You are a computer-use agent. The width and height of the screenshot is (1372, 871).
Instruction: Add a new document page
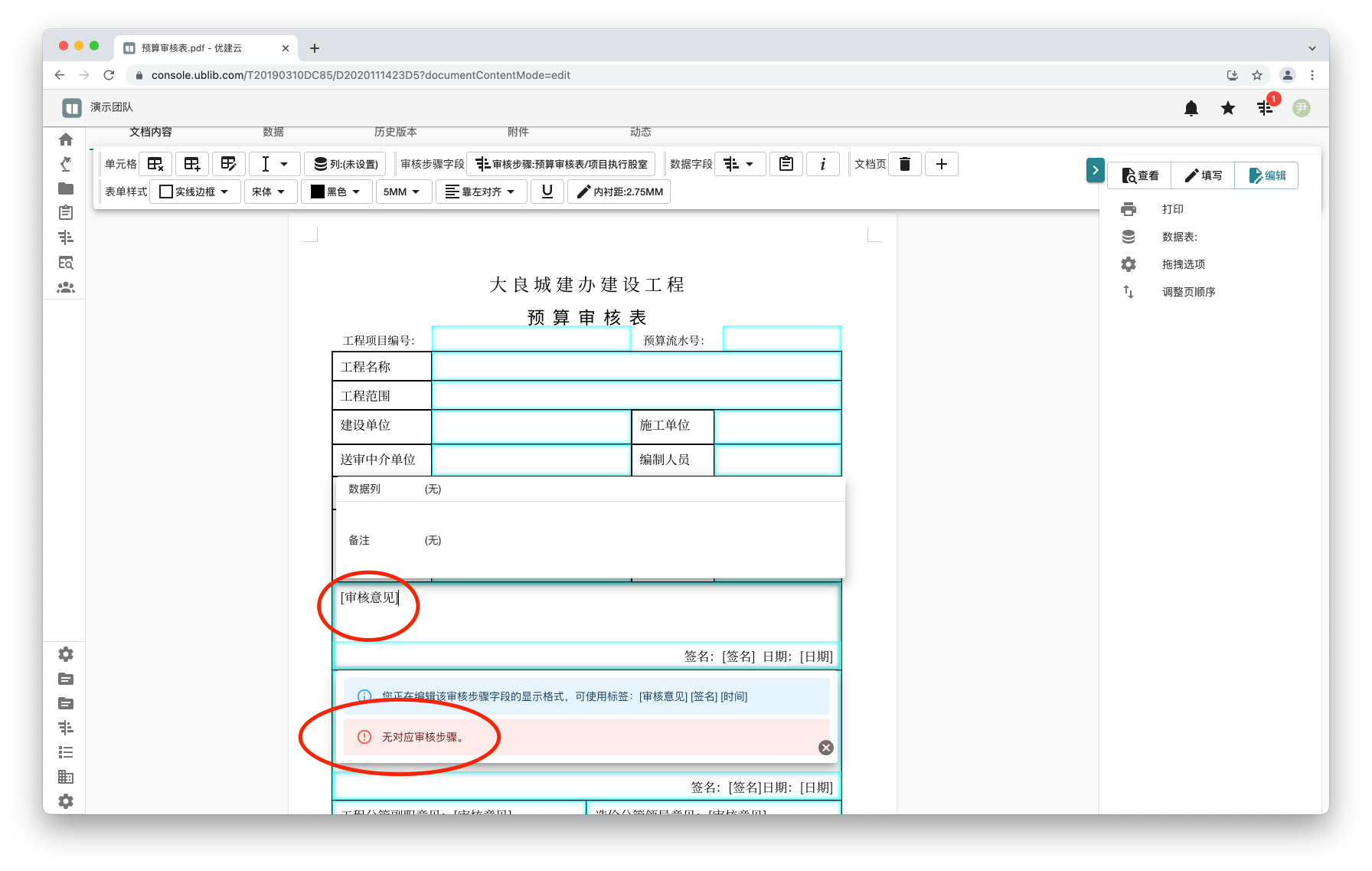942,164
